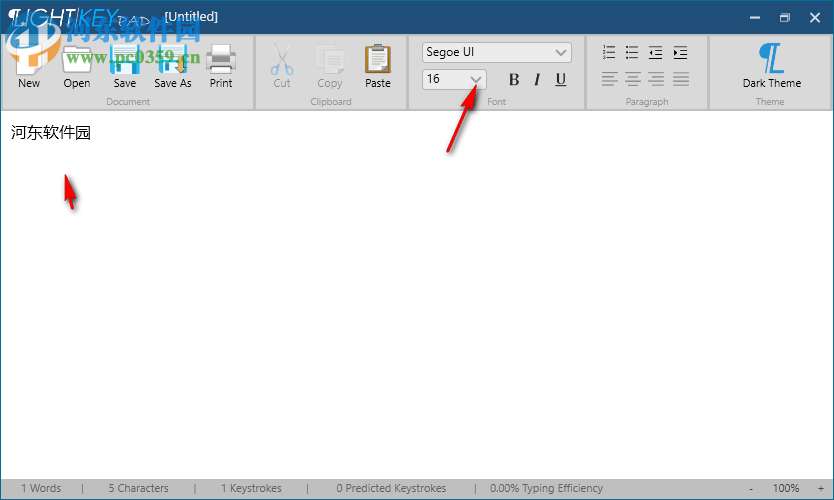Increase paragraph indent

(x=680, y=52)
